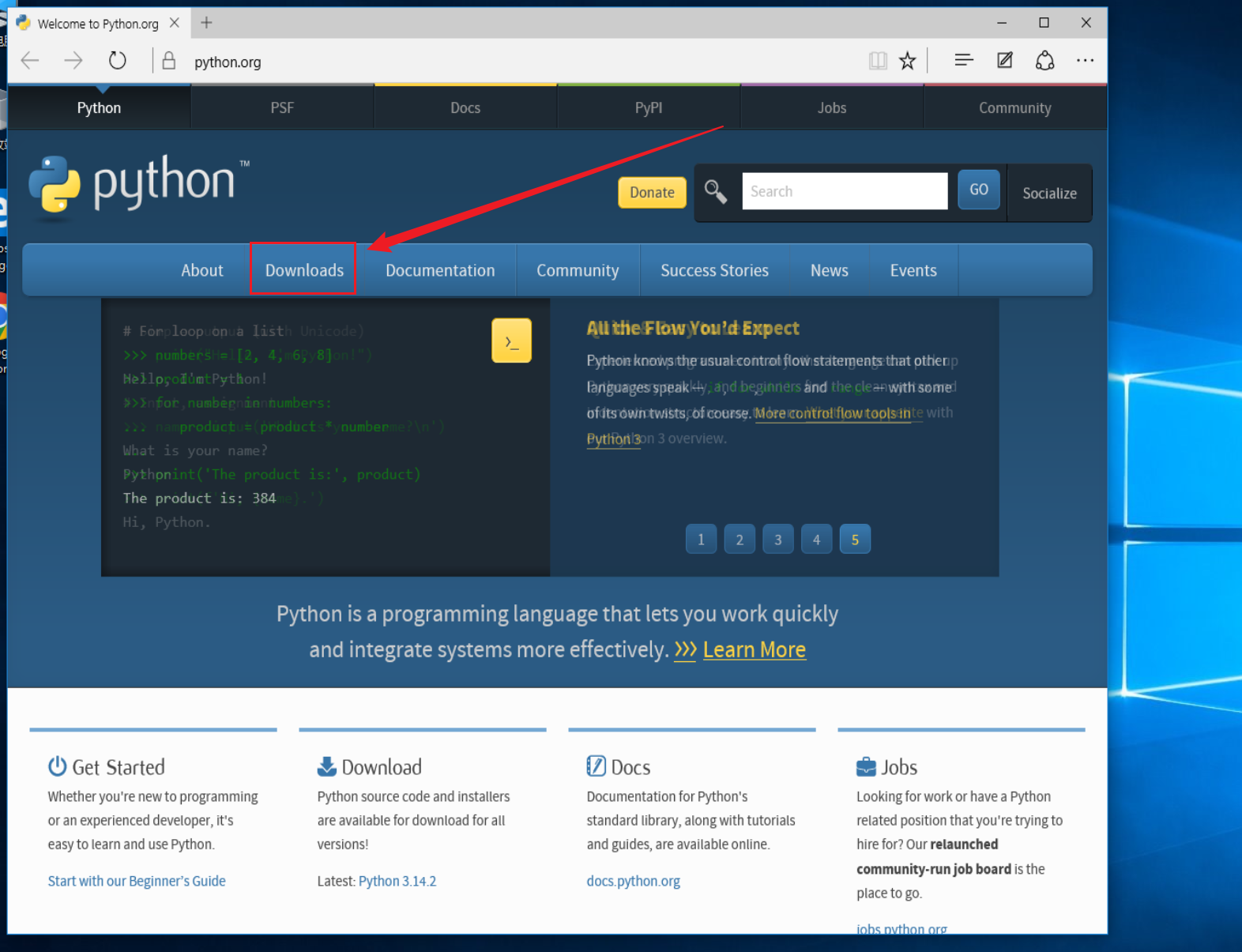
Task: Click the yellow Donate button
Action: [x=652, y=192]
